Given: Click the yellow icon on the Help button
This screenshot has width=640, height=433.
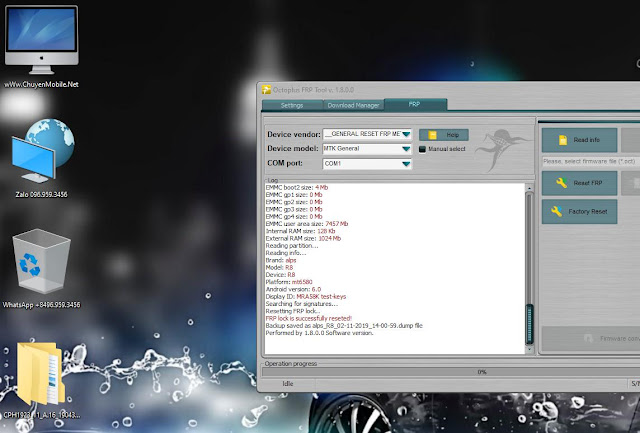Looking at the screenshot, I should (x=433, y=135).
